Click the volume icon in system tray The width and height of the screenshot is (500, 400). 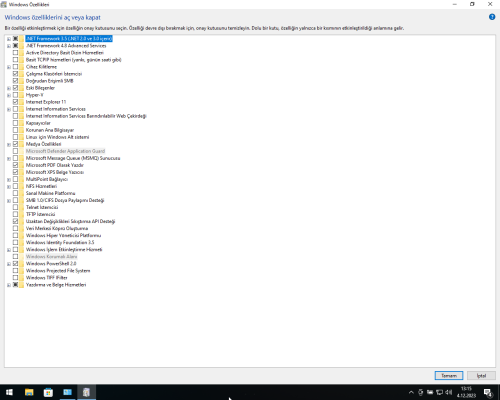448,392
